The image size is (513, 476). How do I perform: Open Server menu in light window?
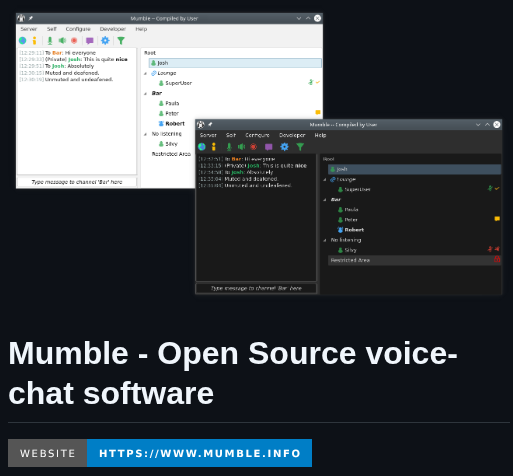click(29, 29)
